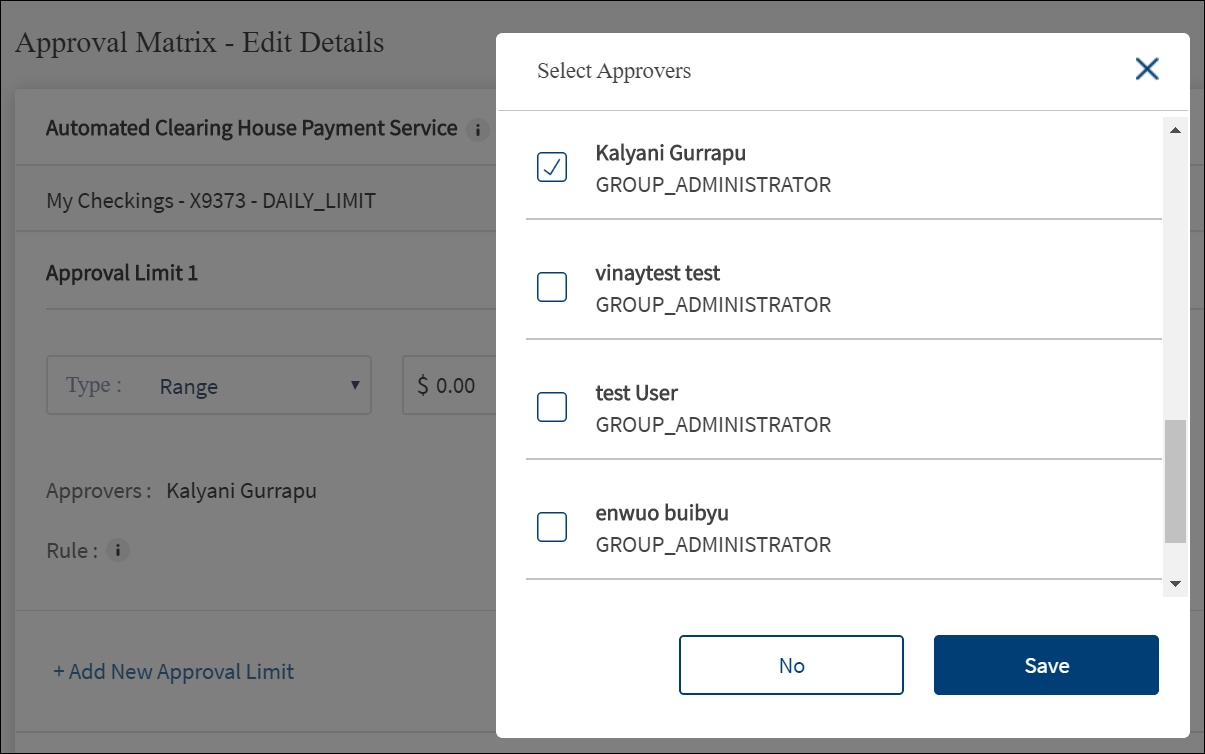
Task: Click the Select Approvers dialog title
Action: [614, 71]
